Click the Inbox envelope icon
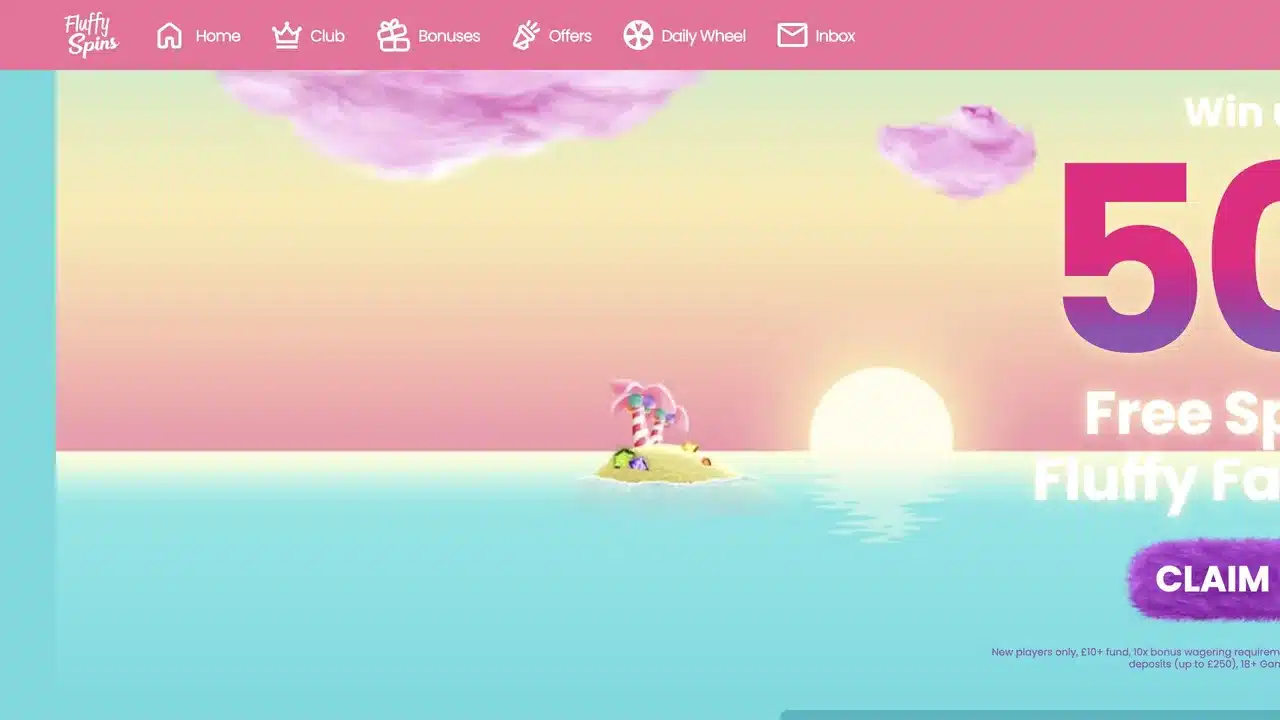Viewport: 1280px width, 720px height. tap(792, 36)
